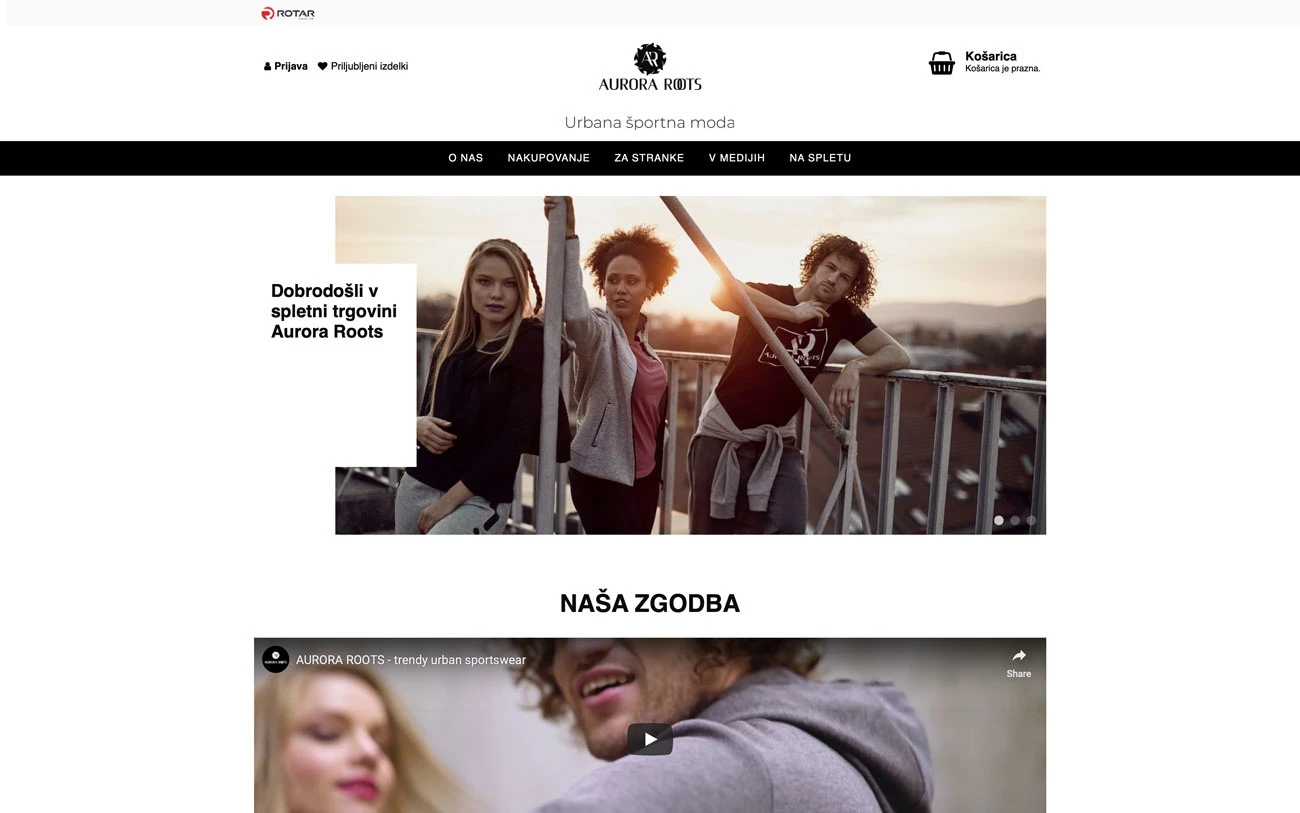Viewport: 1300px width, 813px height.
Task: Open the Aurora Roots channel avatar in video
Action: (x=276, y=659)
